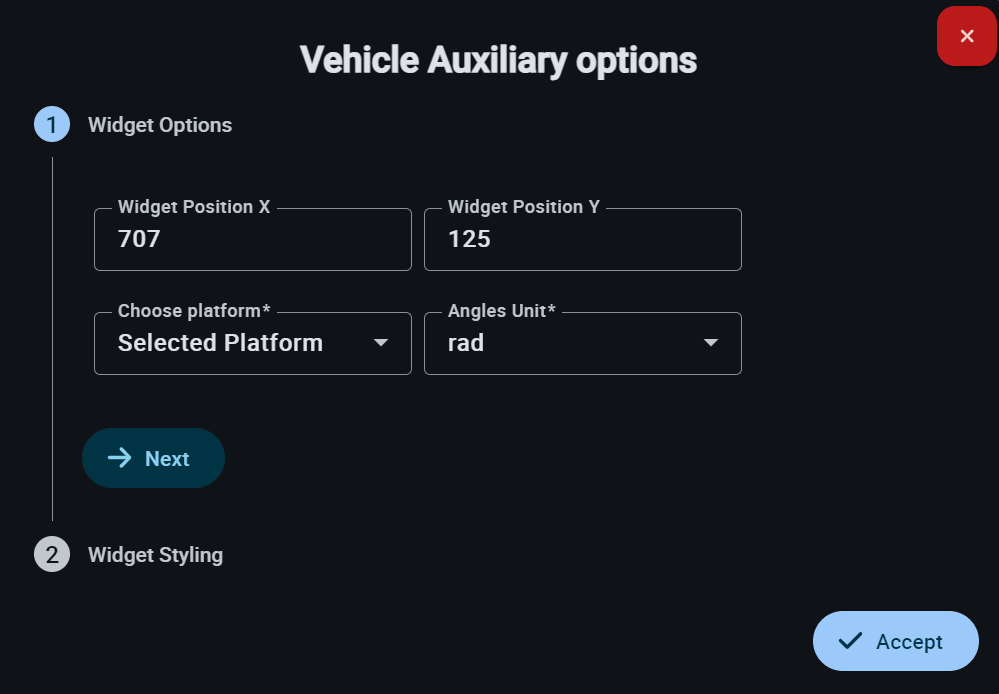This screenshot has width=999, height=694.
Task: Jump to the Widget Styling step
Action: coord(155,554)
